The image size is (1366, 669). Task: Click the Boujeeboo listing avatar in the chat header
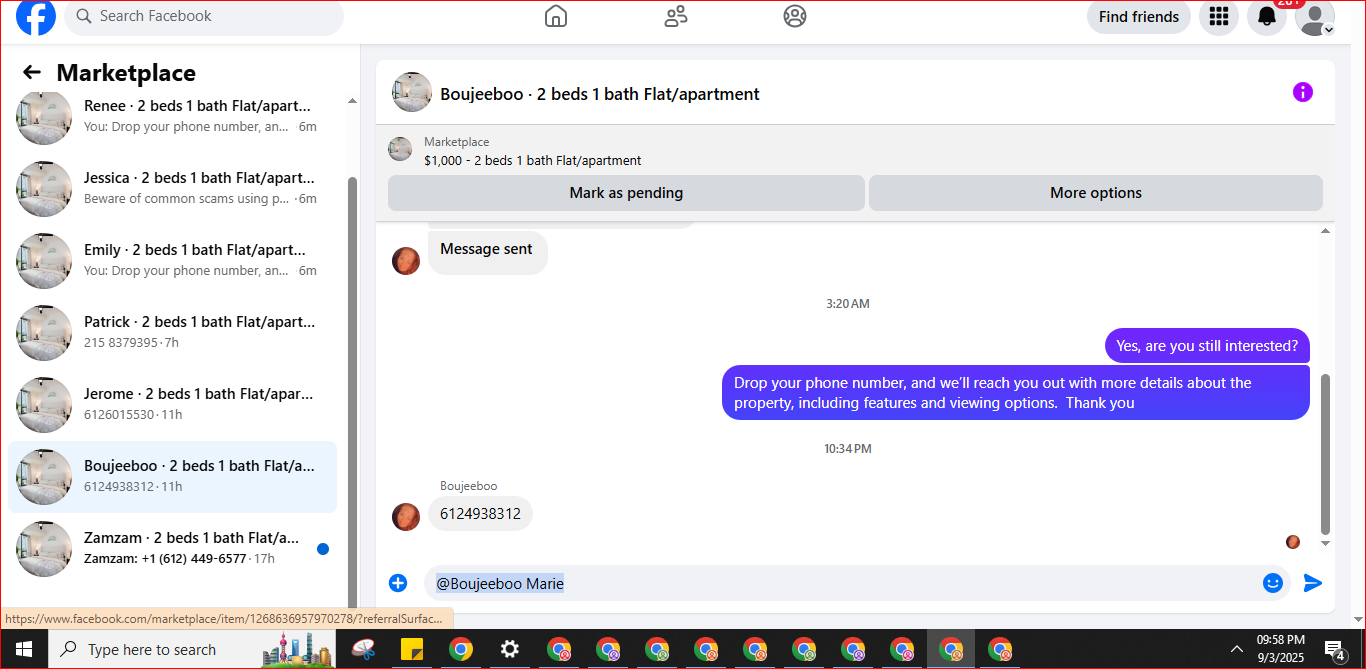412,92
